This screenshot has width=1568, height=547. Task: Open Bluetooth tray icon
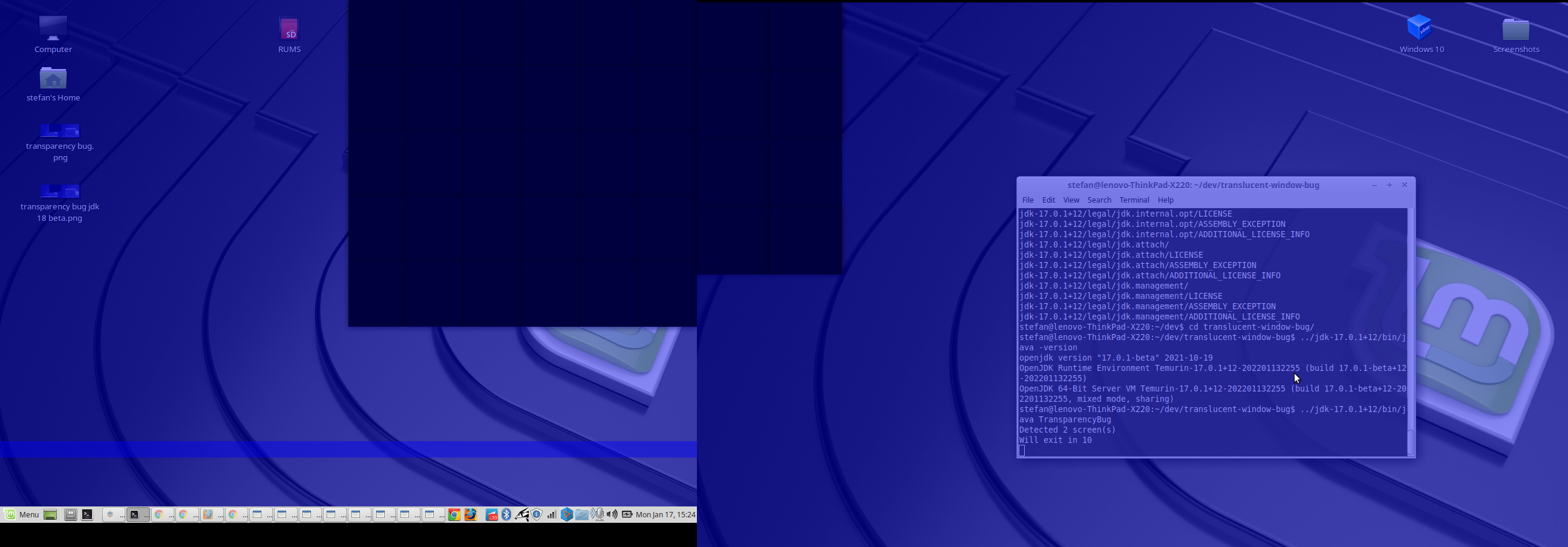506,515
